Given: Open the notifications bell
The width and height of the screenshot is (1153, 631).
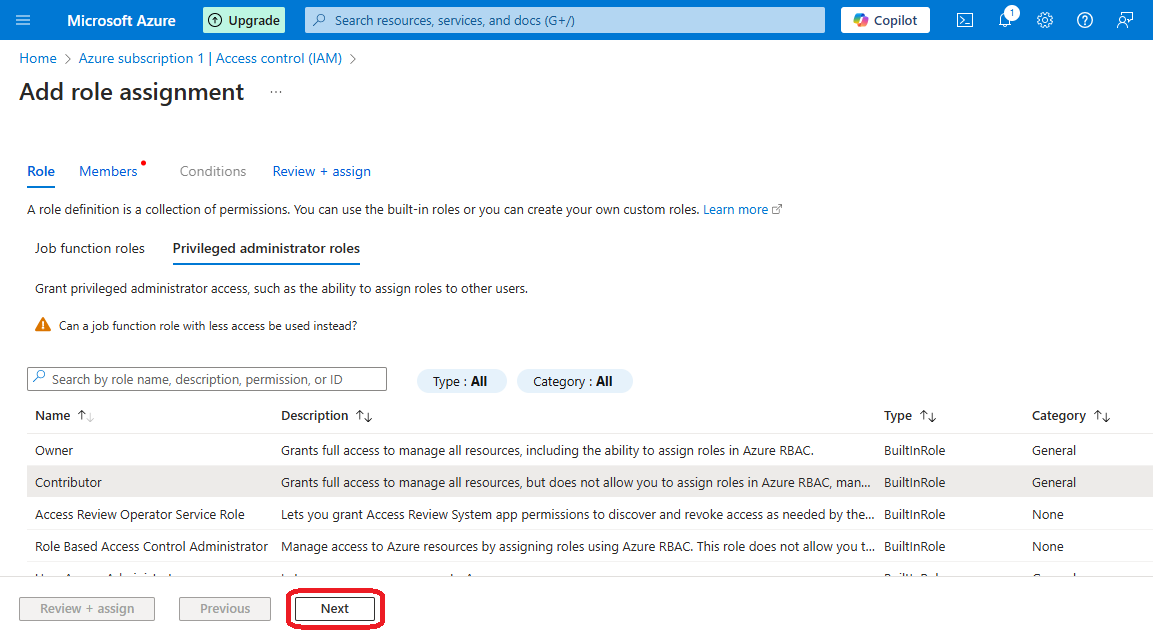Looking at the screenshot, I should click(1005, 20).
